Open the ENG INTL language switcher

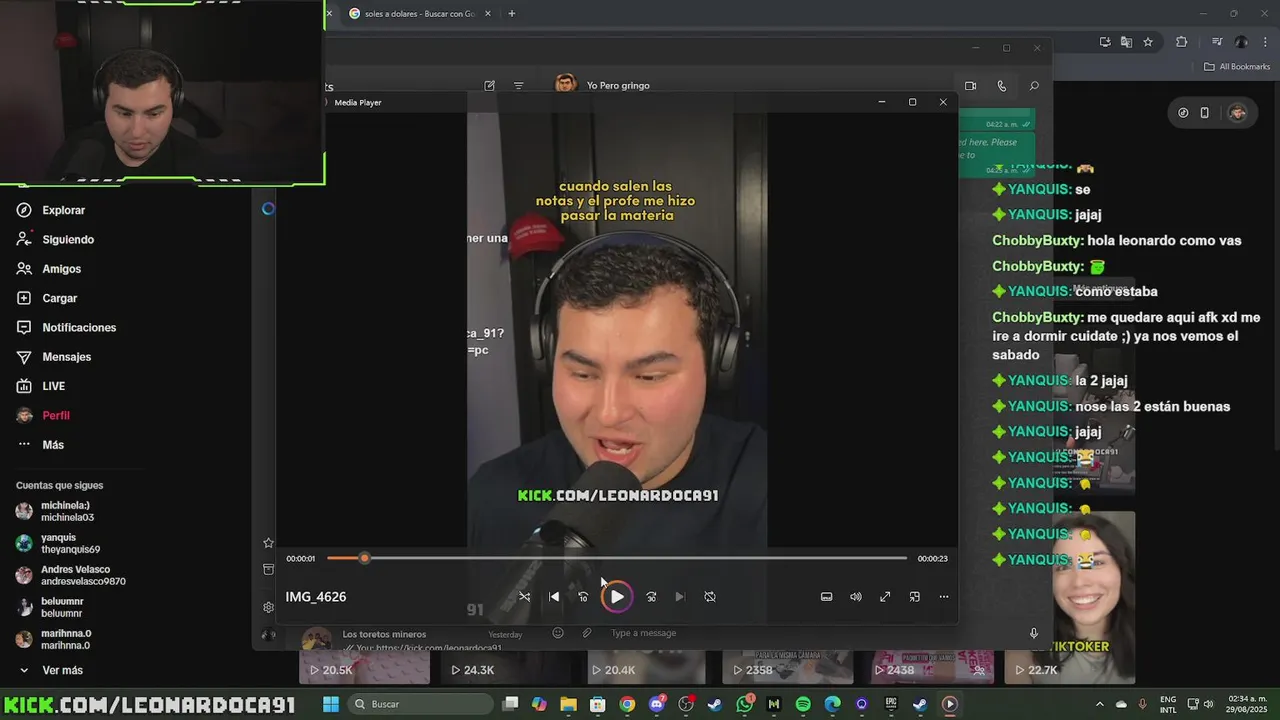[x=1168, y=704]
